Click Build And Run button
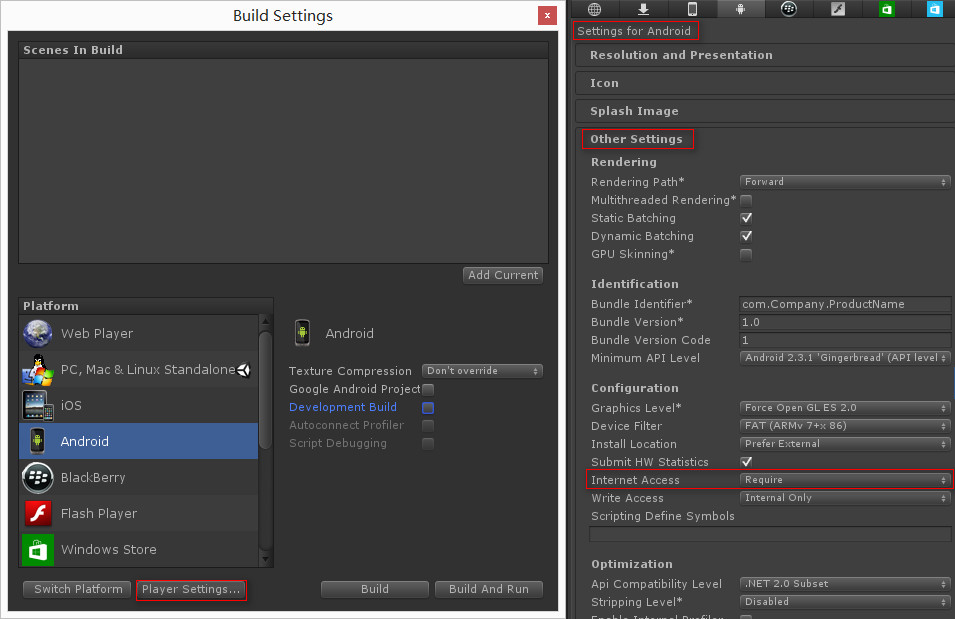 pyautogui.click(x=488, y=589)
